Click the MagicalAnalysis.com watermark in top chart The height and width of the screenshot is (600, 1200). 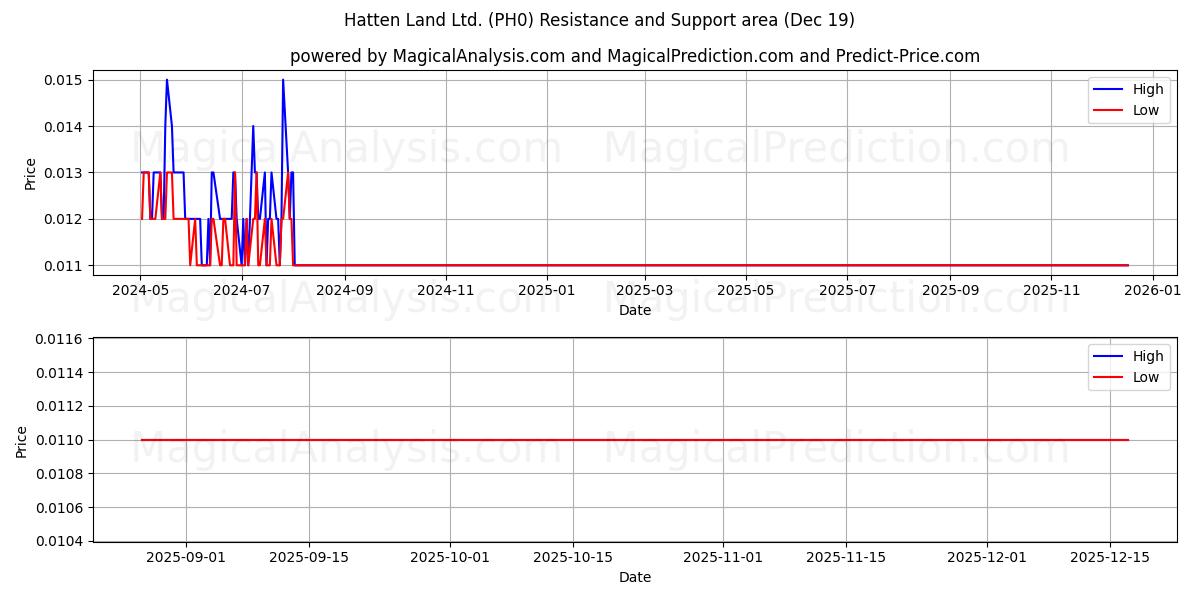pos(345,152)
